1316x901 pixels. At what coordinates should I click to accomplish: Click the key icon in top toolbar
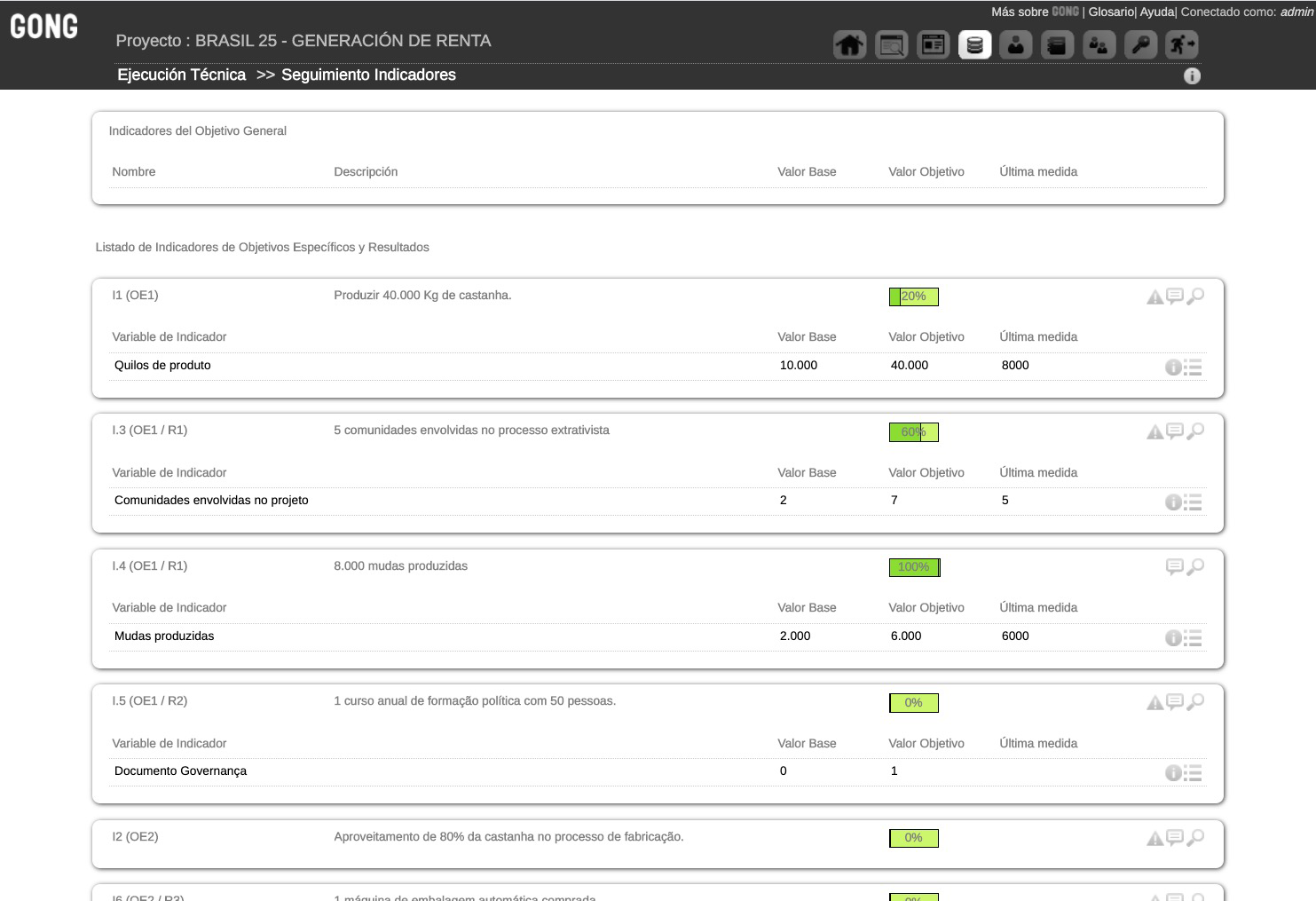click(1139, 44)
